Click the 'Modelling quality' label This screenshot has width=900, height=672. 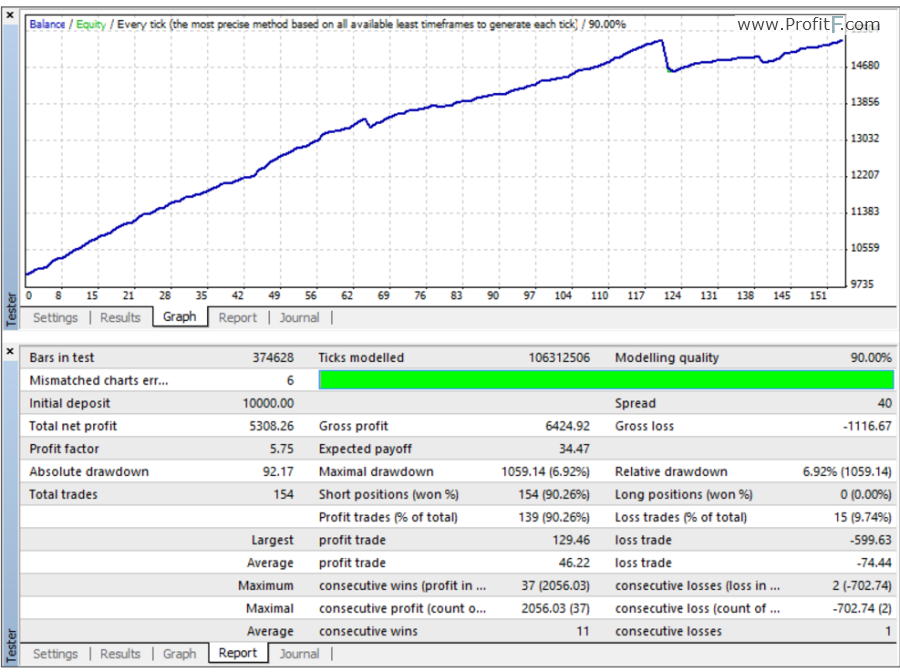pos(666,358)
